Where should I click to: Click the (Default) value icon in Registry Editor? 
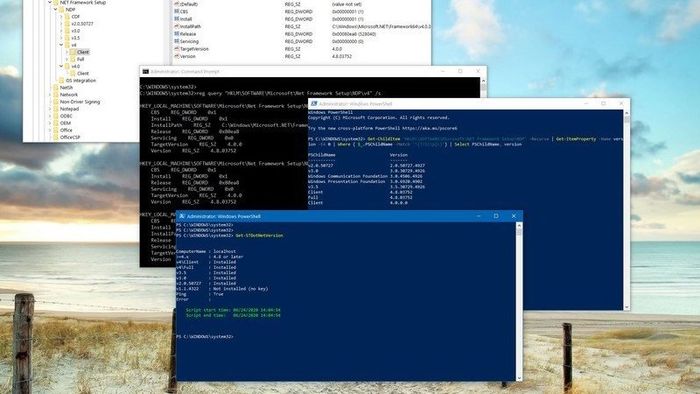click(177, 4)
